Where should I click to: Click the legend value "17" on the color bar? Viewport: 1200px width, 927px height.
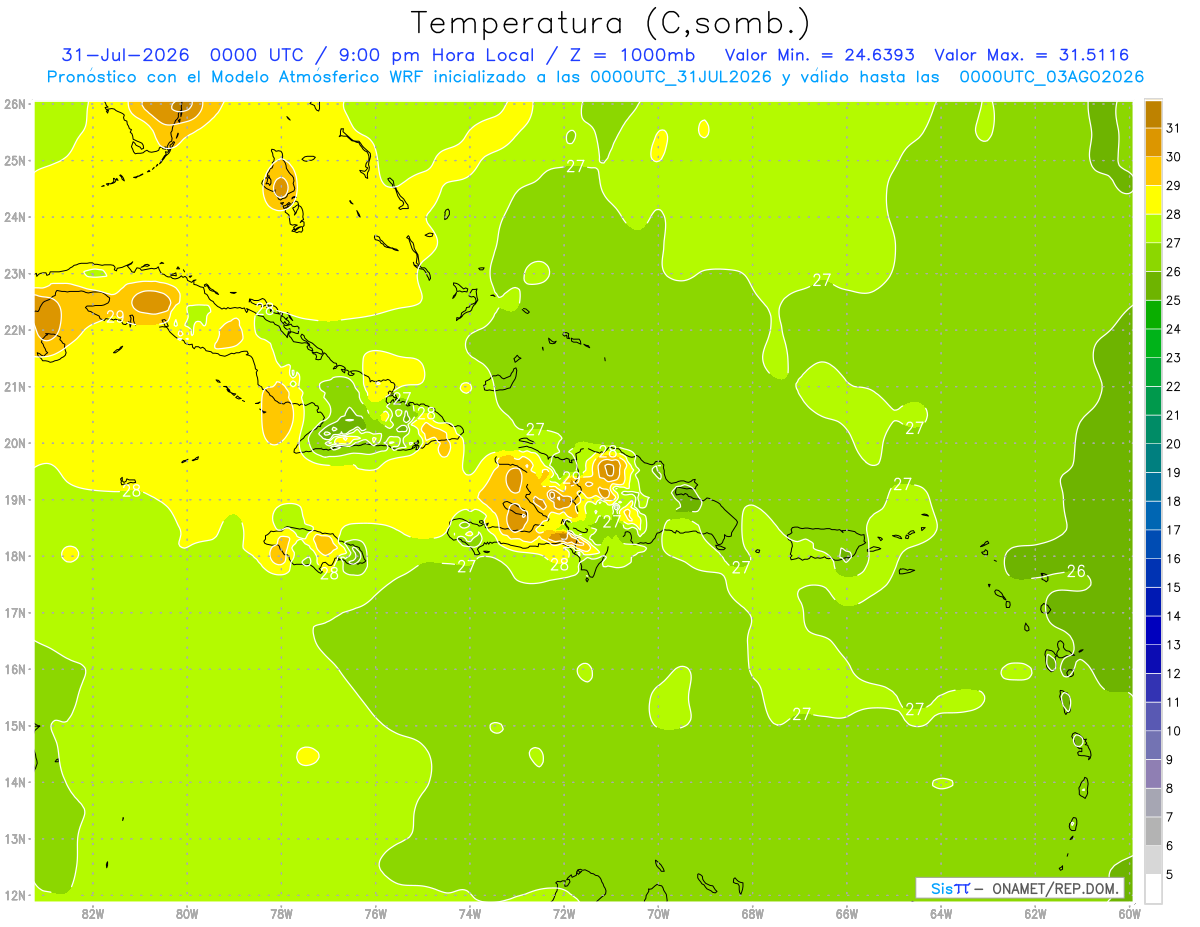[1174, 530]
